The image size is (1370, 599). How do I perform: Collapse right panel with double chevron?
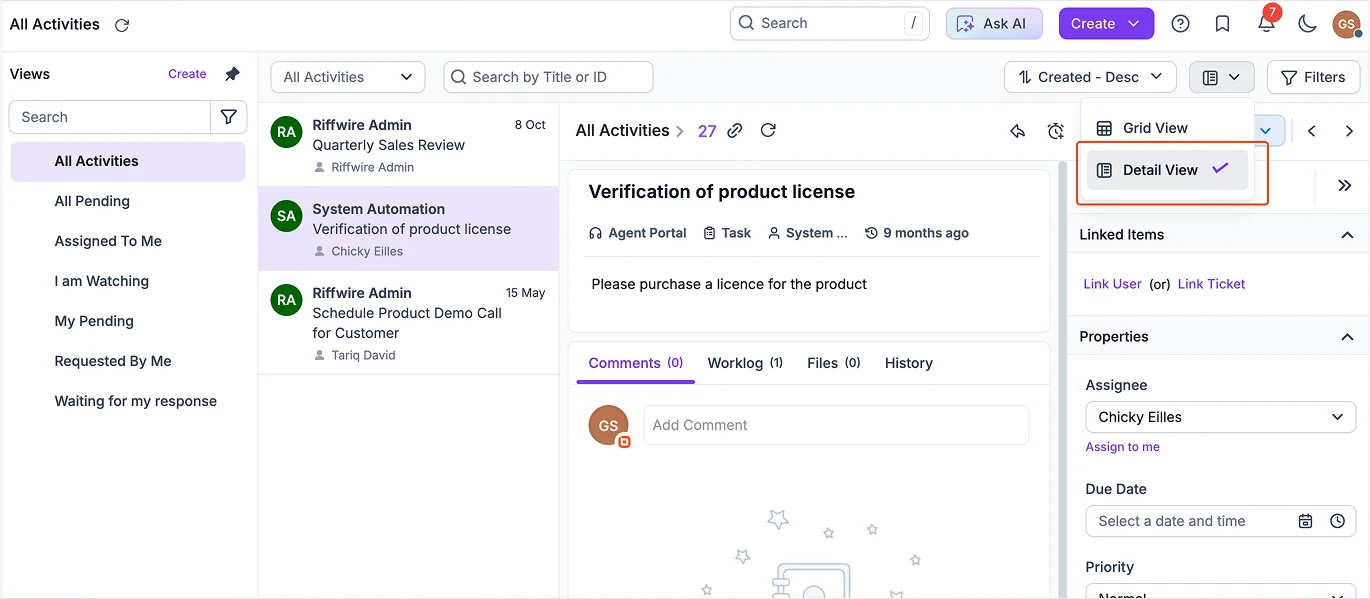click(x=1344, y=185)
